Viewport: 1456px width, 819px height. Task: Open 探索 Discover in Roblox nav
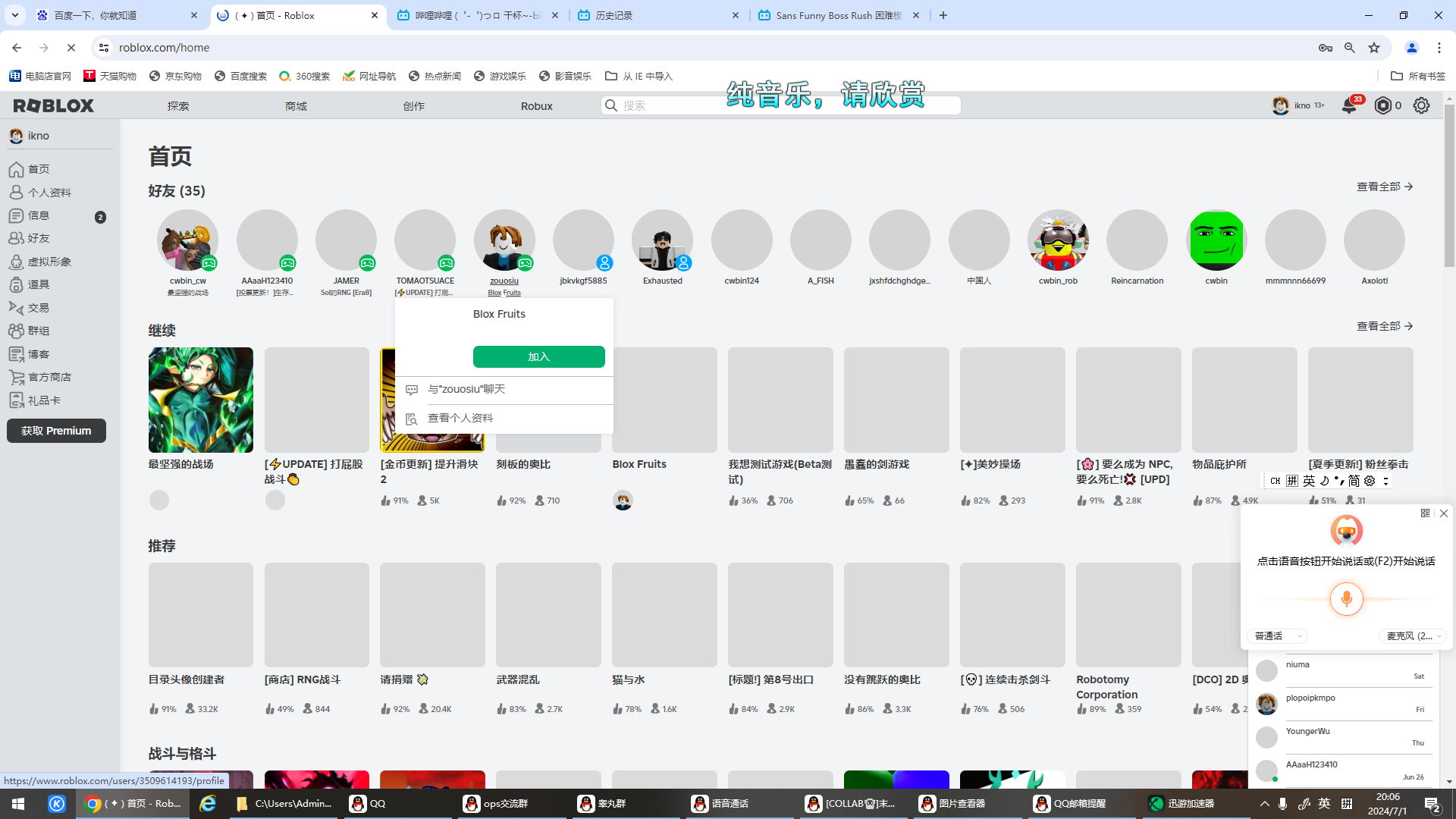point(178,106)
